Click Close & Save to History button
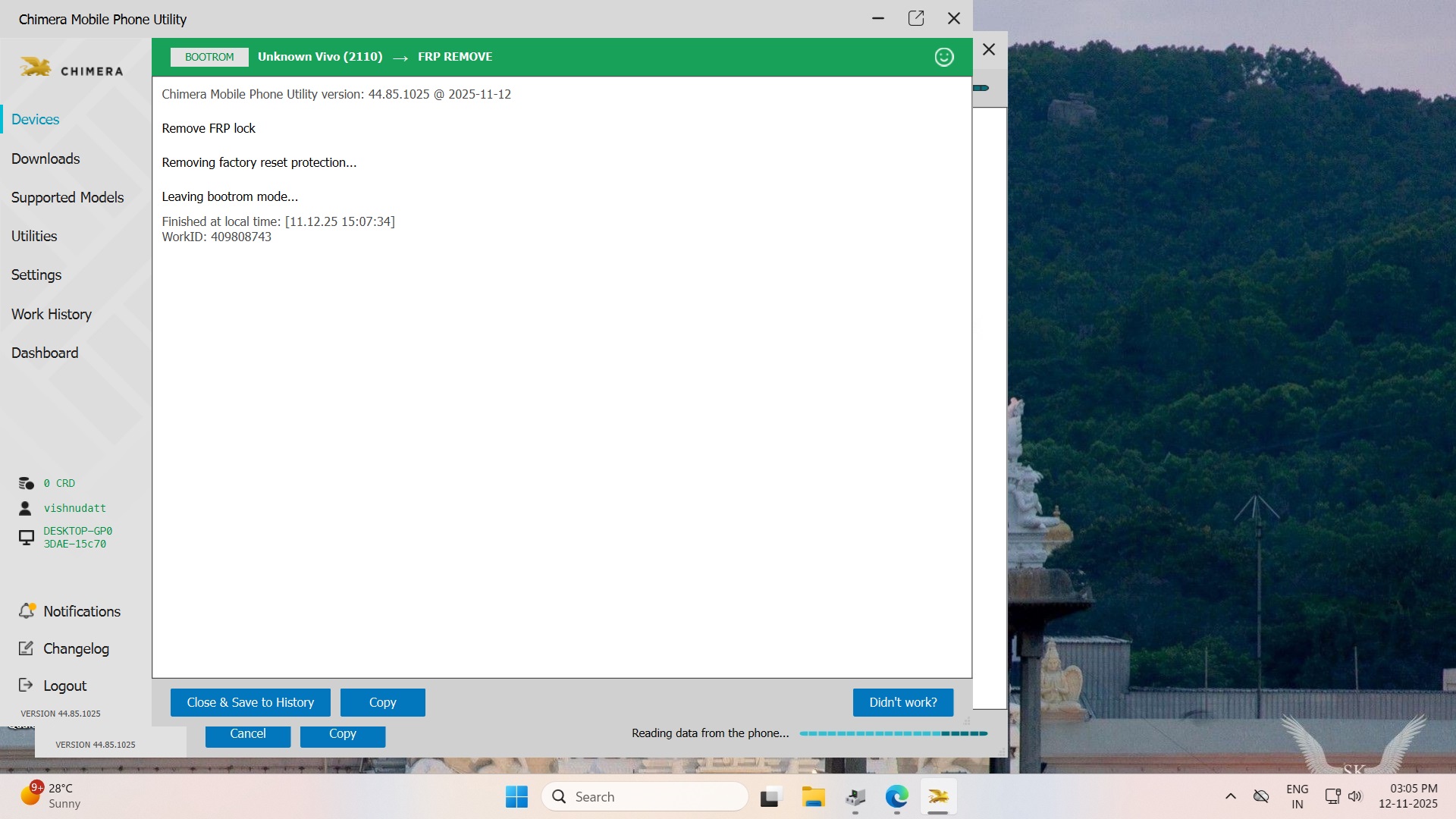The width and height of the screenshot is (1456, 819). 250,702
